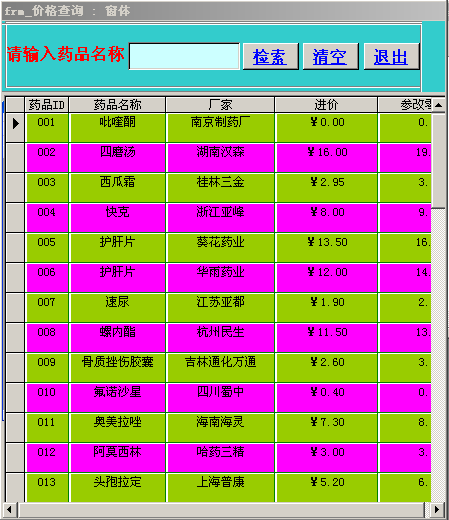Click drug ID cell 004
The width and height of the screenshot is (449, 520).
click(x=47, y=218)
